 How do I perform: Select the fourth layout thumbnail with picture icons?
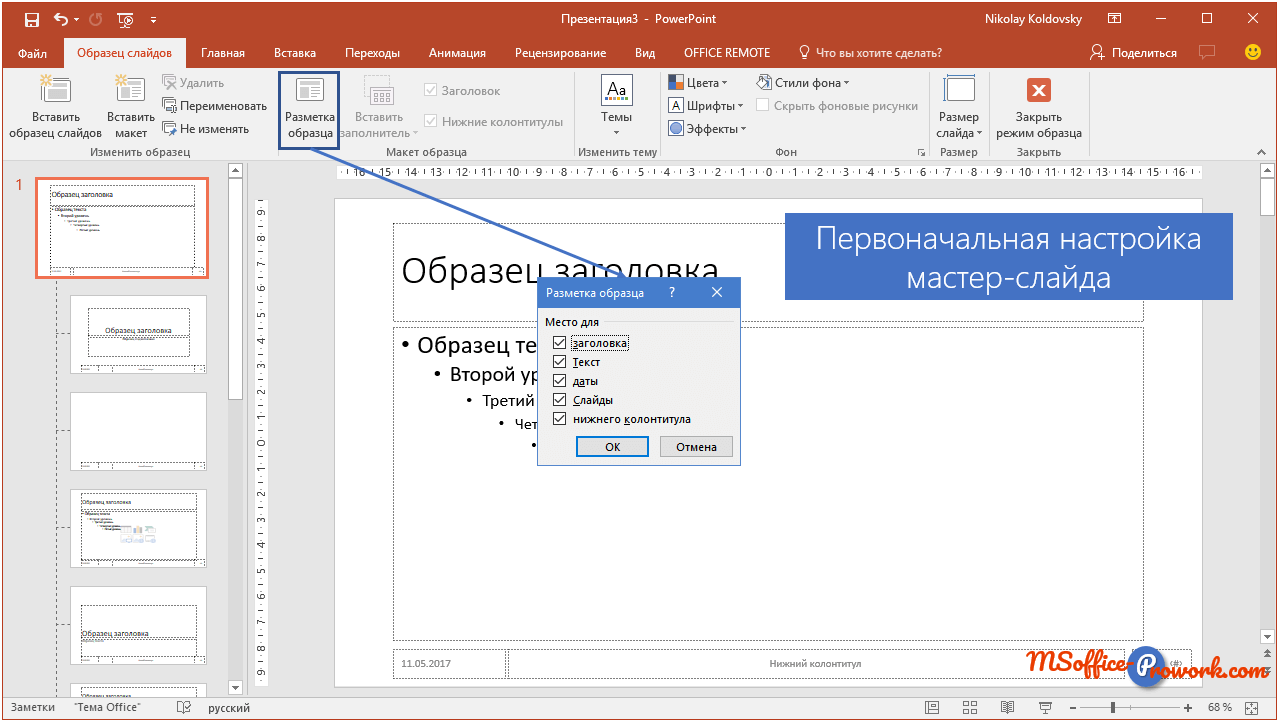(x=138, y=528)
